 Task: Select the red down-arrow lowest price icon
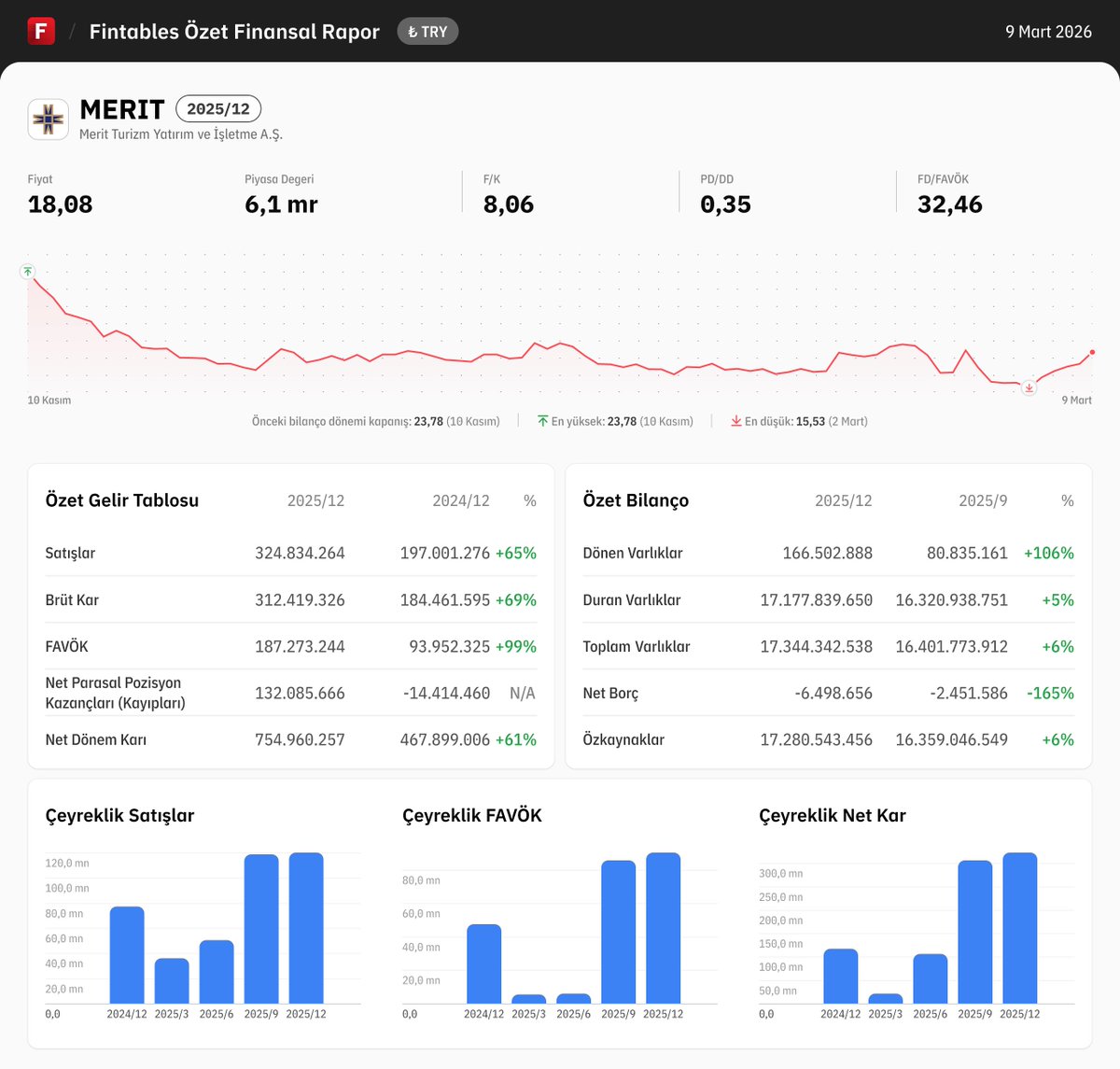coord(1029,387)
